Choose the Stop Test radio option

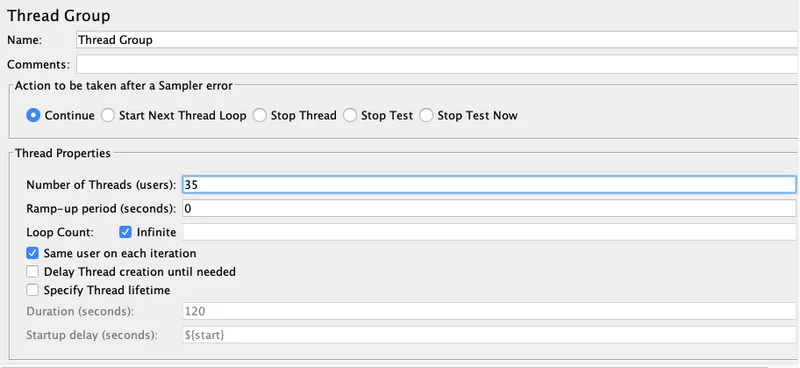click(x=350, y=115)
